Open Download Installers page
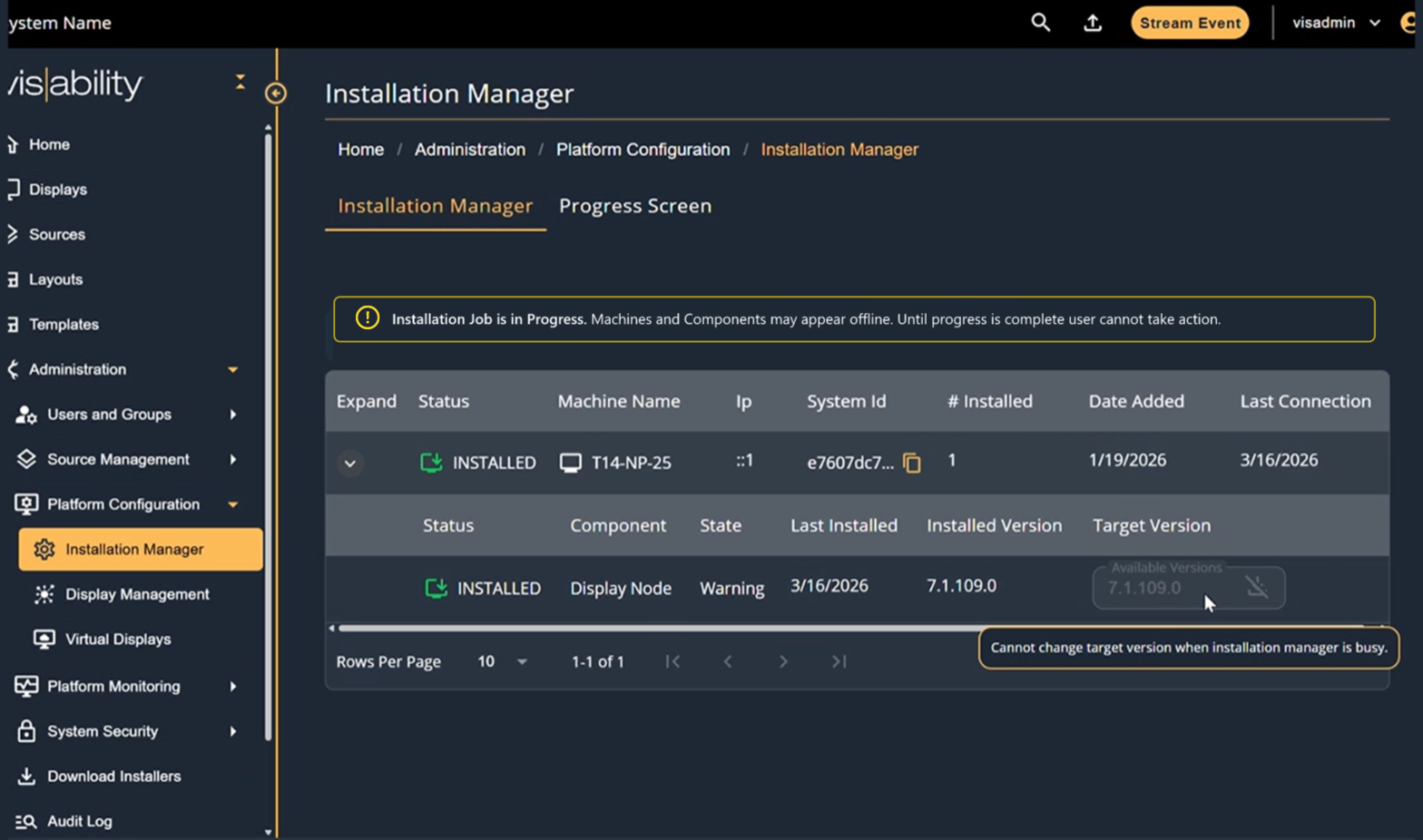The height and width of the screenshot is (840, 1423). [114, 777]
